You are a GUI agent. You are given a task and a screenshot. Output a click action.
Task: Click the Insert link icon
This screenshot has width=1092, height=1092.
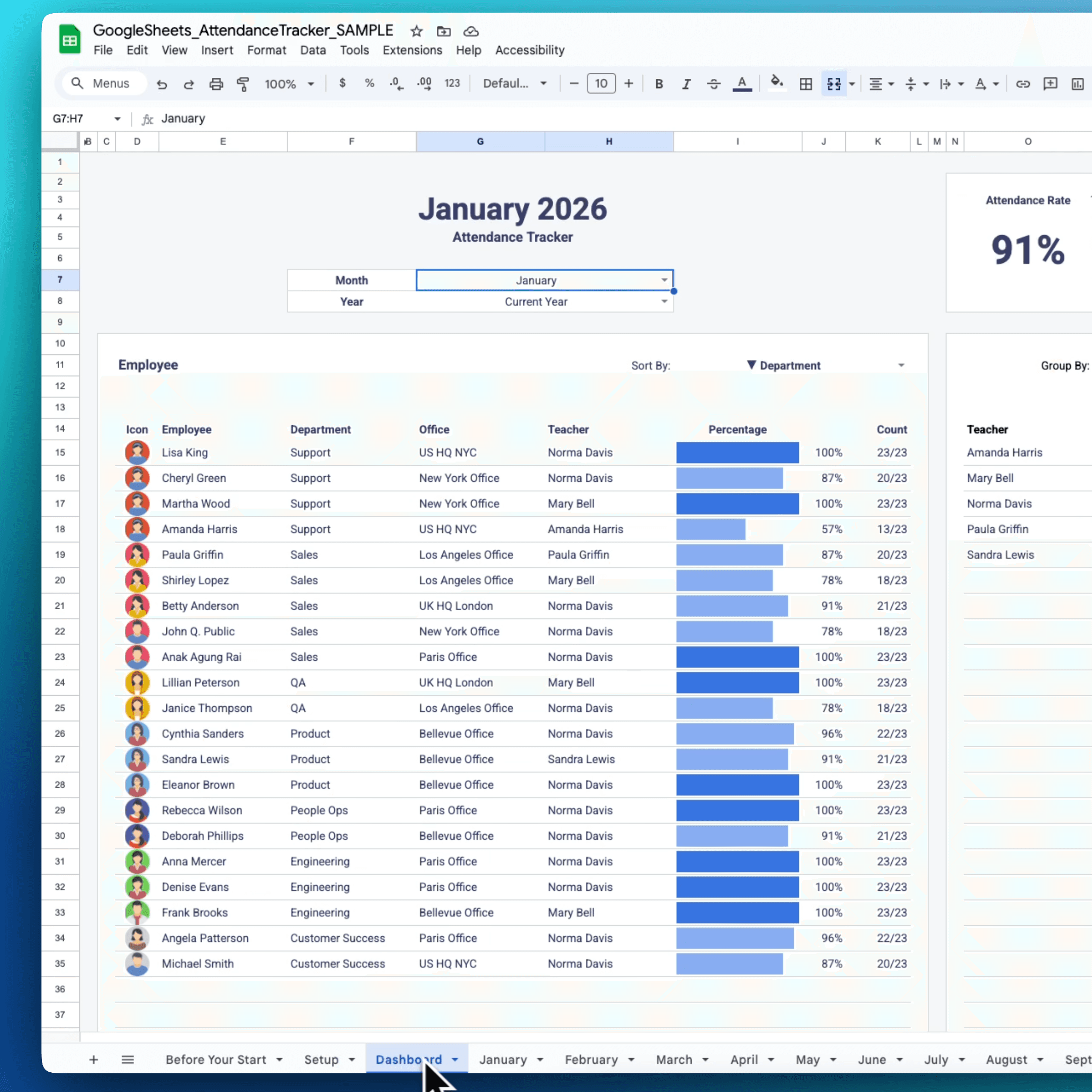pos(1022,83)
